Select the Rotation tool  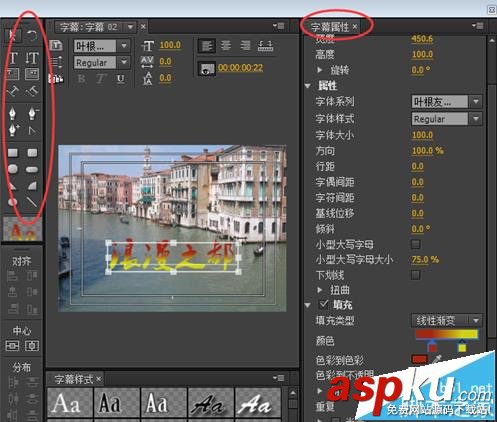32,35
